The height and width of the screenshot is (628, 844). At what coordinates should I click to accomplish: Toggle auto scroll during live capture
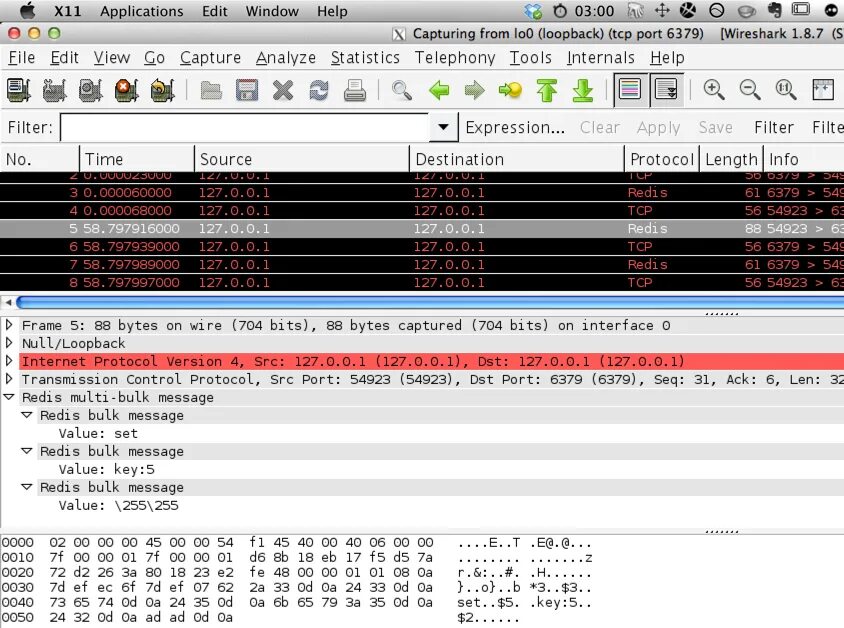(666, 89)
